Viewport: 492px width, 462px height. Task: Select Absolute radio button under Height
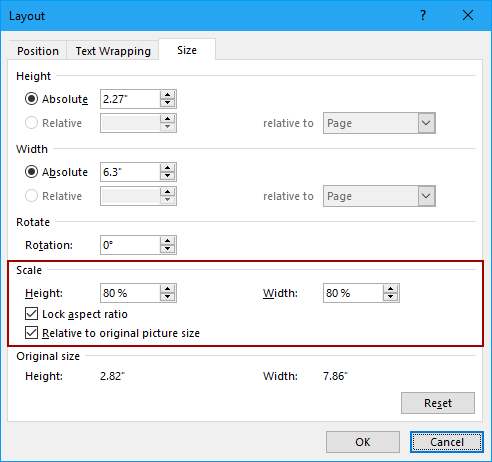(31, 99)
